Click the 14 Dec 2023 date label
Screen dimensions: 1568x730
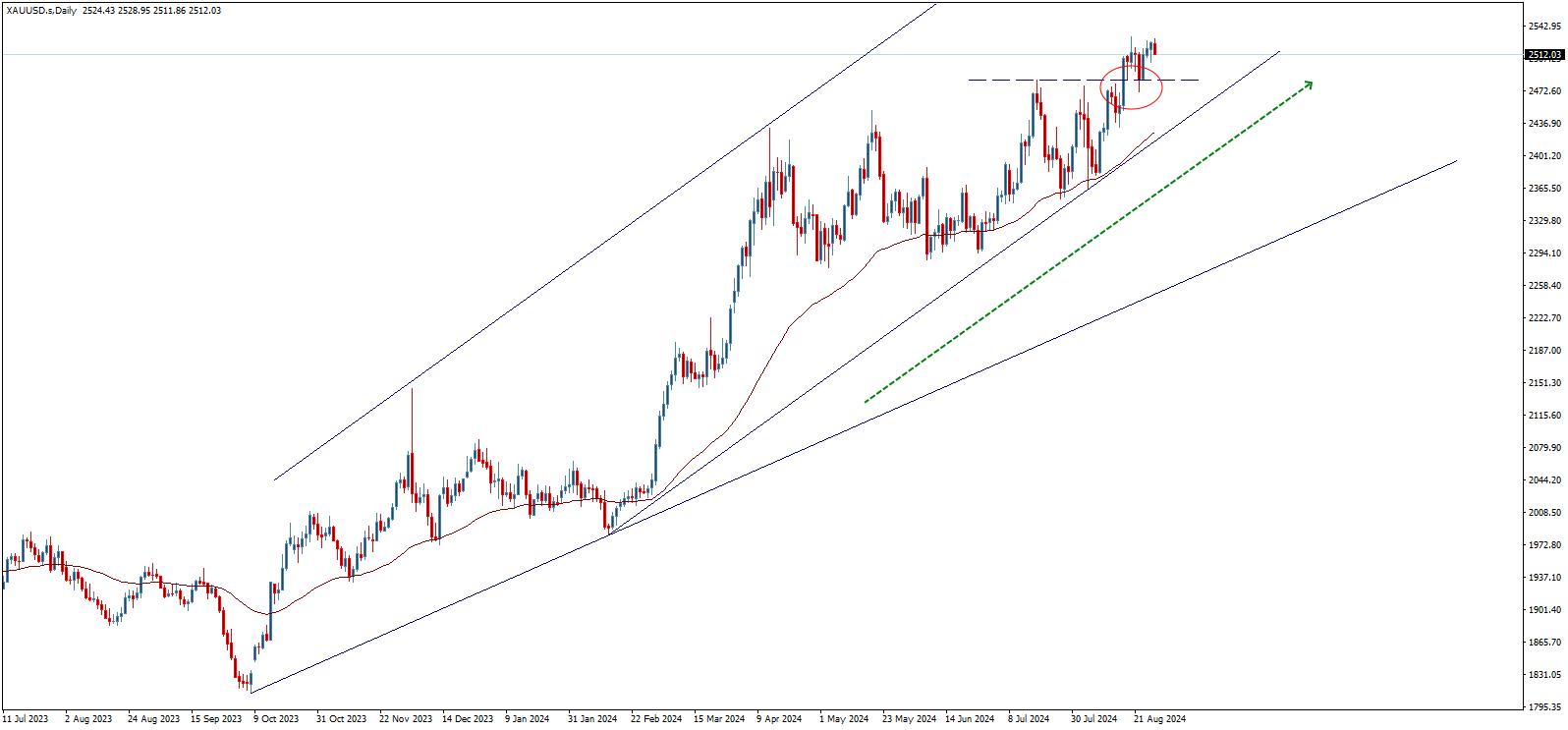coord(468,719)
